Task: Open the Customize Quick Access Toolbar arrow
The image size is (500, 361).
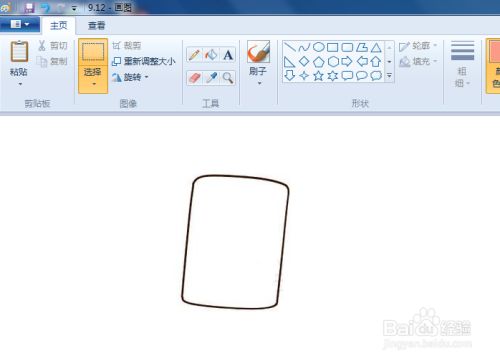Action: [x=74, y=8]
